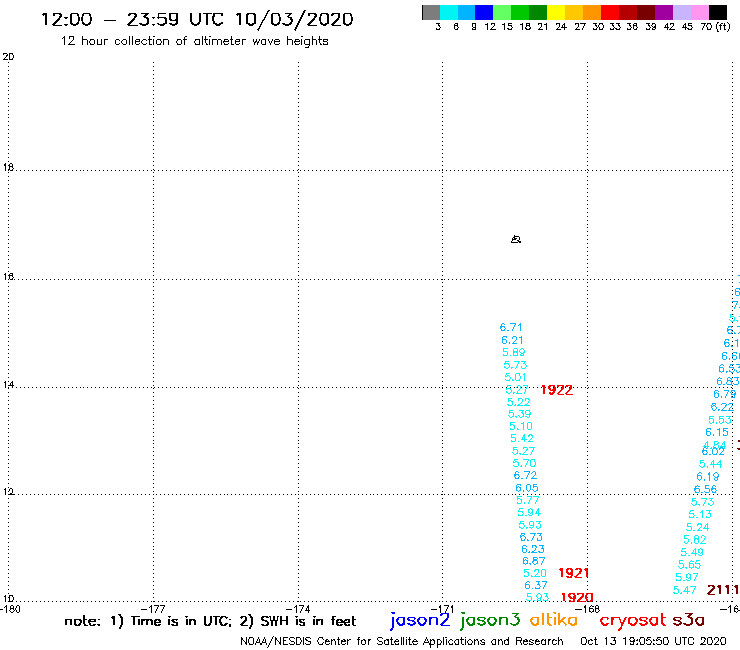Click the bright red swatch in the color scale
Screen dimensions: 740x650
coord(610,12)
